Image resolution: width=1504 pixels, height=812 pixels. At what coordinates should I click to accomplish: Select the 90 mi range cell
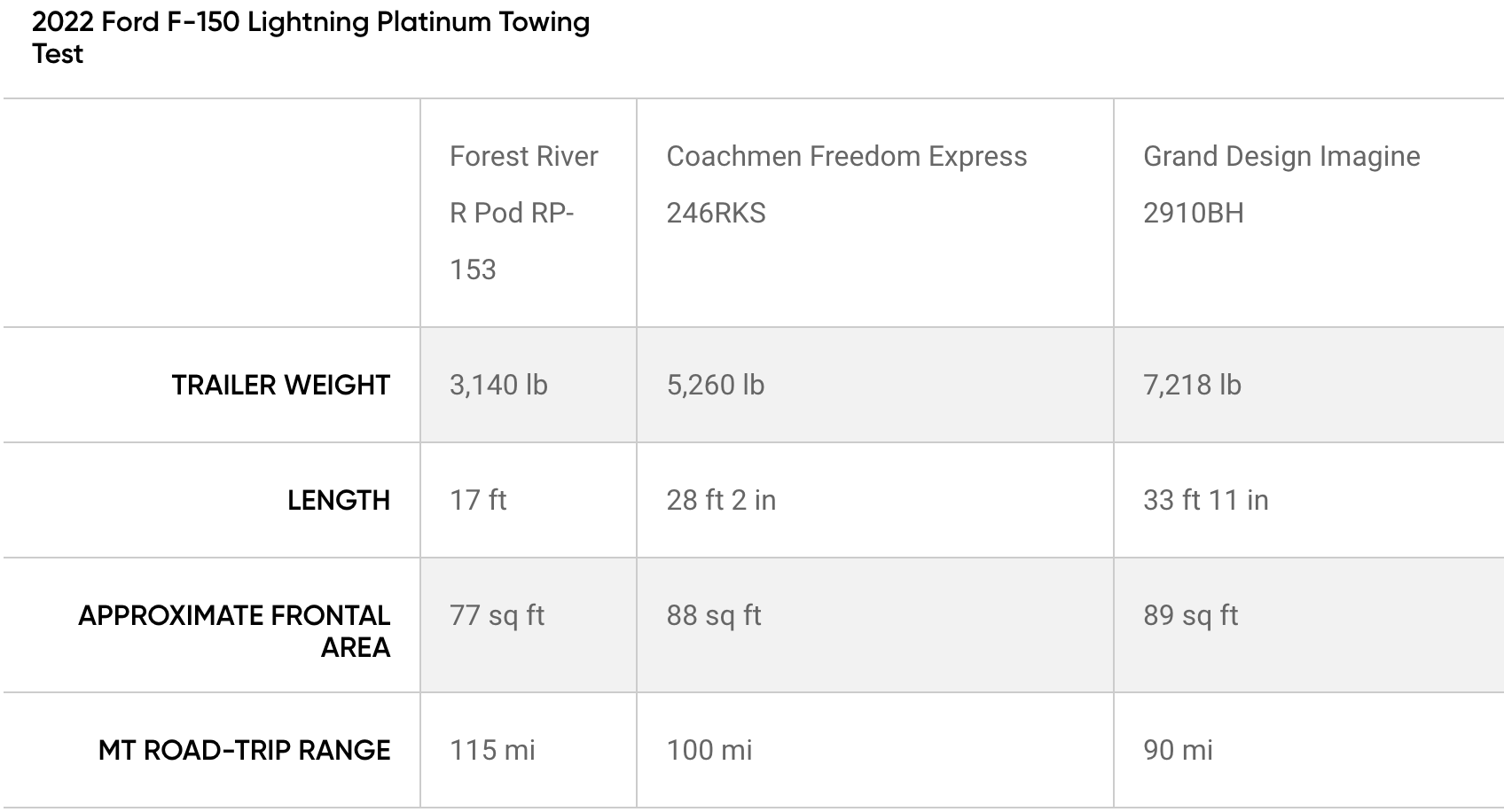pos(1178,750)
